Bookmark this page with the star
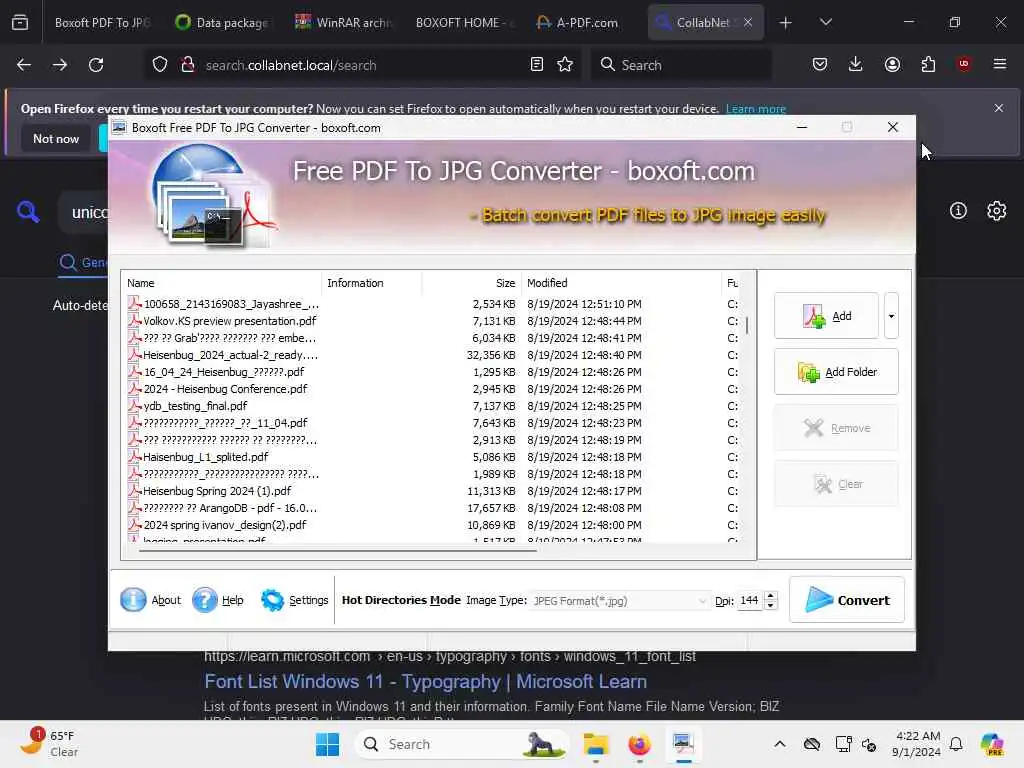The width and height of the screenshot is (1024, 768). click(x=565, y=64)
